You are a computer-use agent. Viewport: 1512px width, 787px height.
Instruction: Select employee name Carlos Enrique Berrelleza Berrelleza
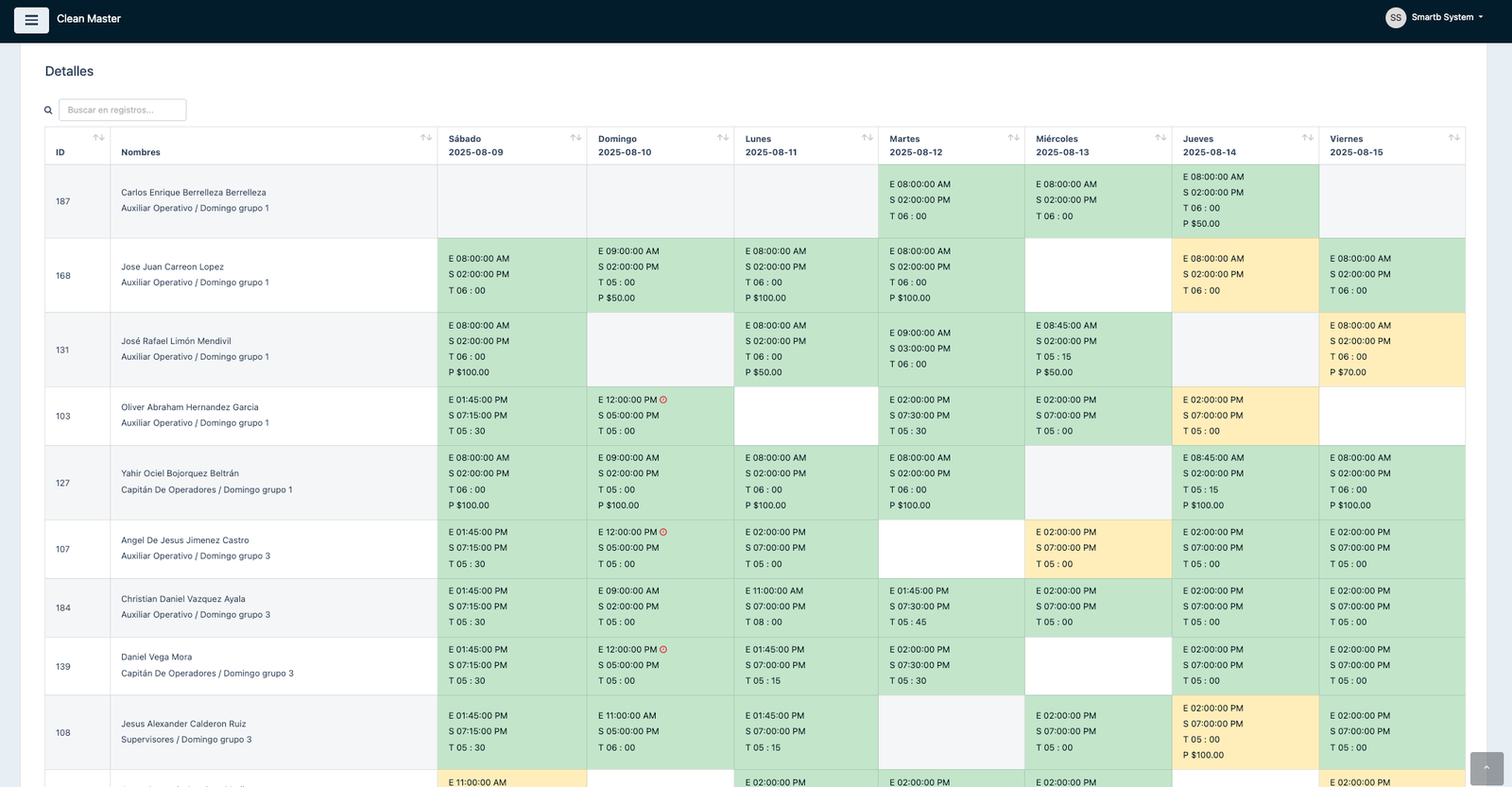[194, 193]
